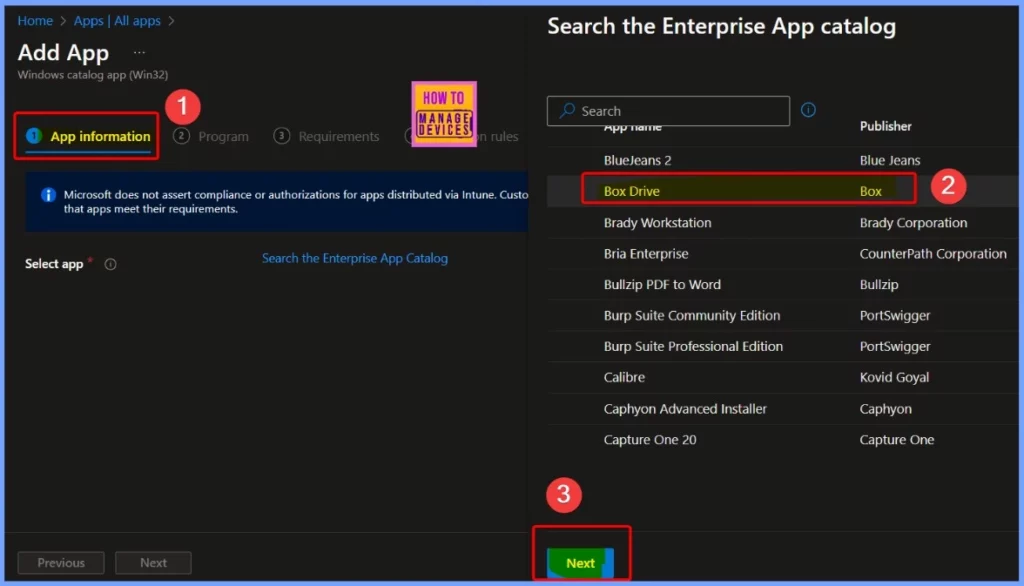The height and width of the screenshot is (586, 1024).
Task: Sort by the Publisher column header
Action: 885,126
